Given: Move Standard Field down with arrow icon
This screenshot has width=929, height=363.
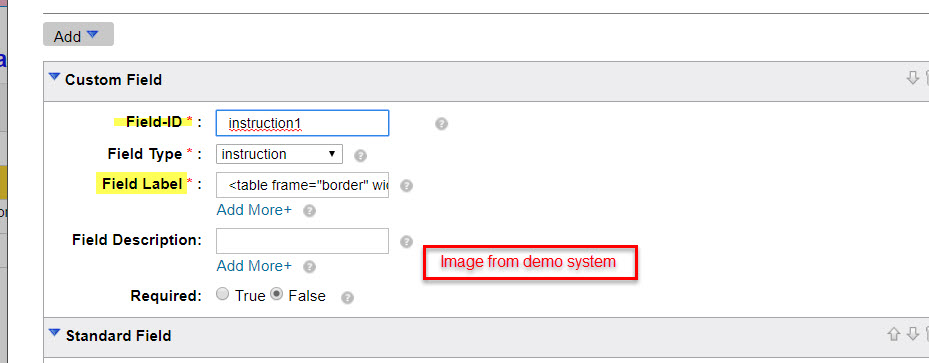Looking at the screenshot, I should point(913,334).
